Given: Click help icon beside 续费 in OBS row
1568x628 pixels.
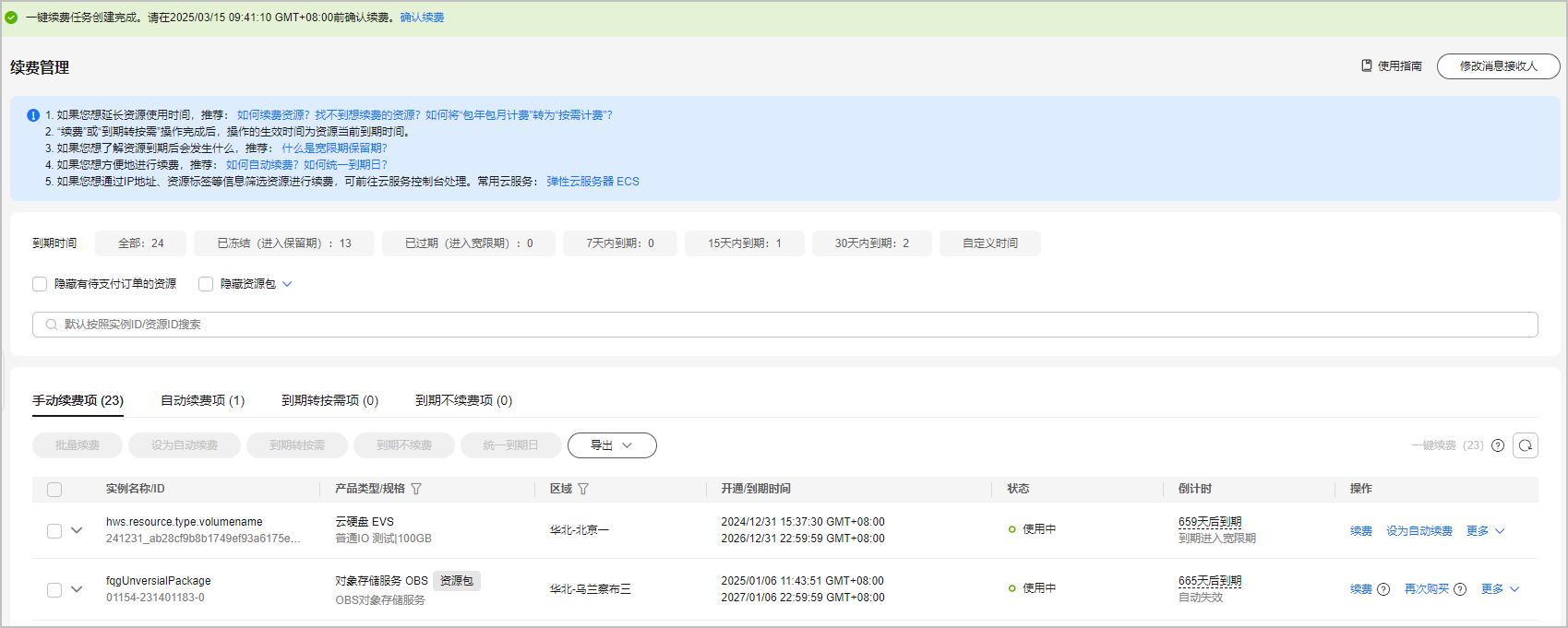Looking at the screenshot, I should [x=1383, y=589].
